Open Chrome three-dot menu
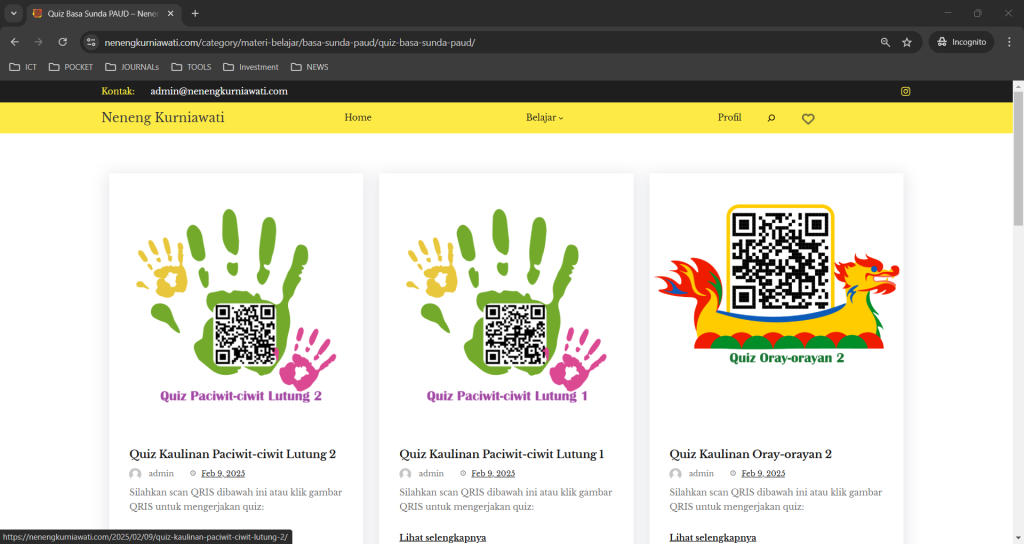This screenshot has height=544, width=1024. point(1009,42)
